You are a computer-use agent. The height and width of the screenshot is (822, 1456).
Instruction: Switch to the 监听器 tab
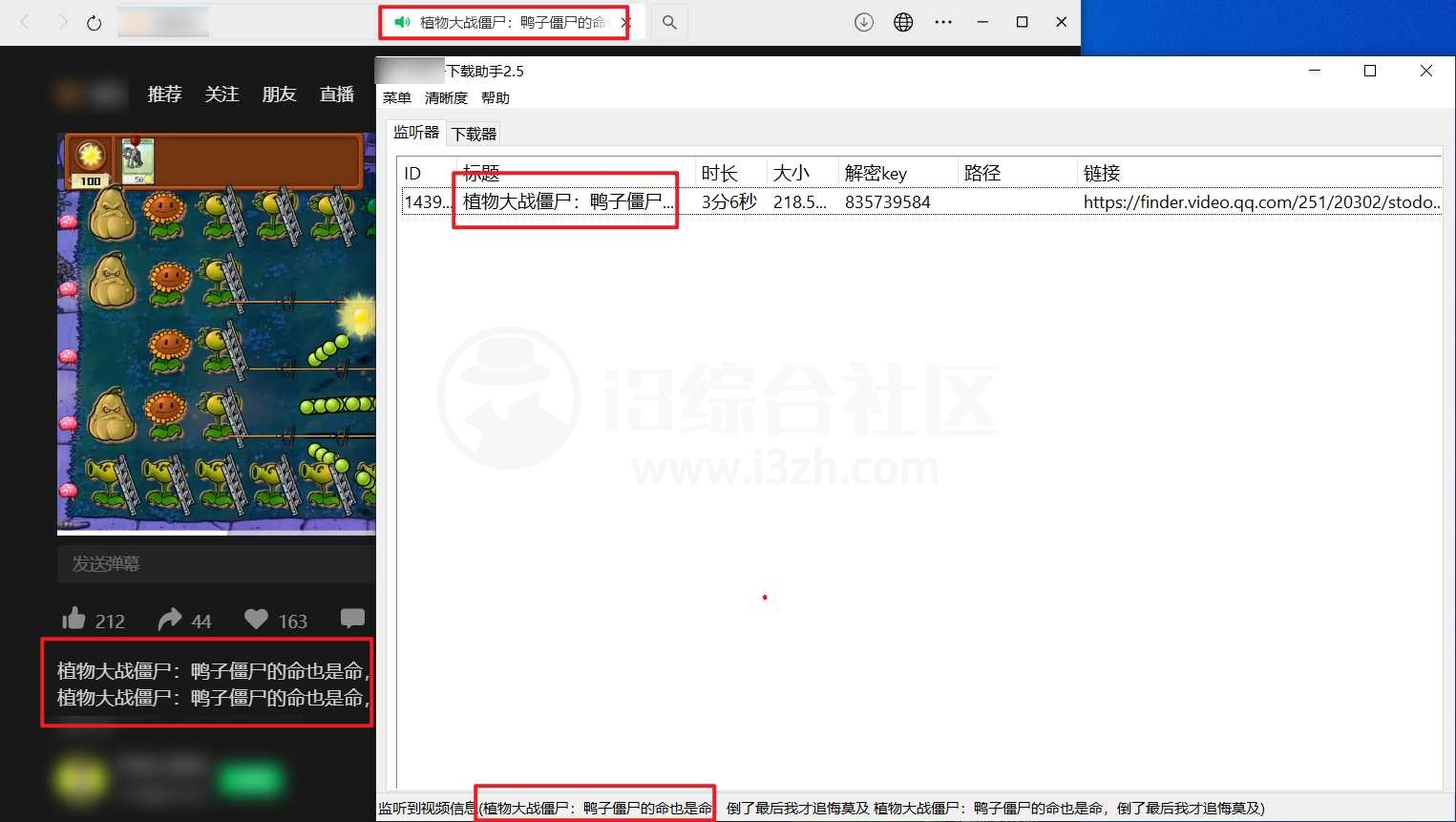pyautogui.click(x=416, y=133)
